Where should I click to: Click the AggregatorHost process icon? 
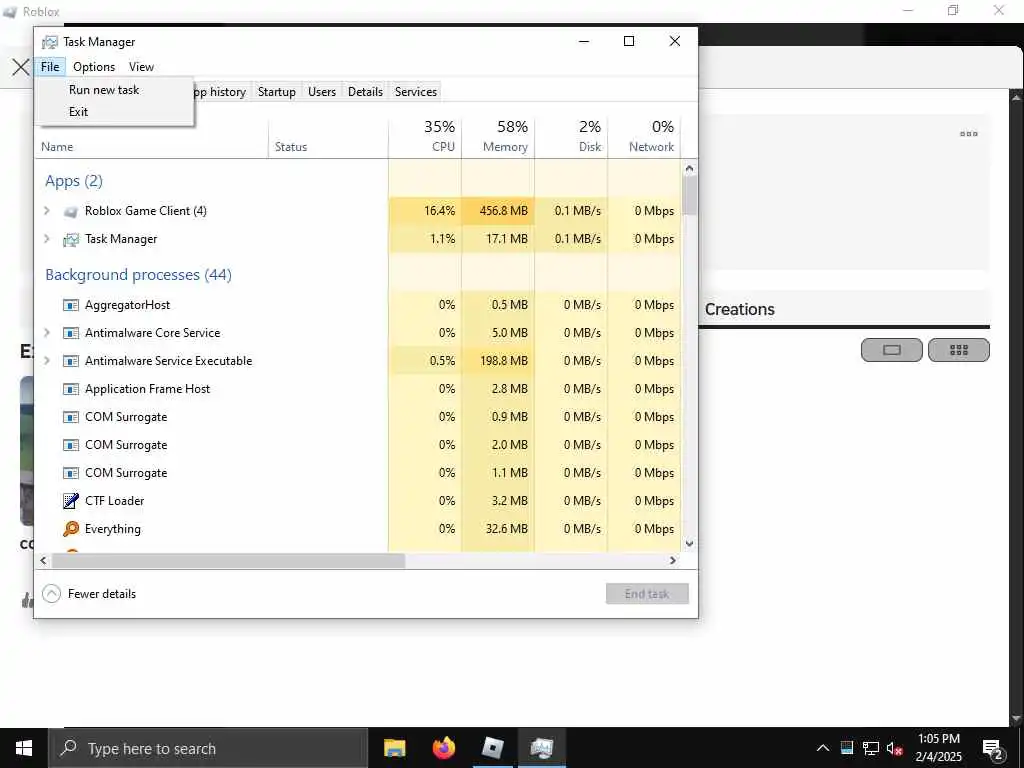coord(71,305)
